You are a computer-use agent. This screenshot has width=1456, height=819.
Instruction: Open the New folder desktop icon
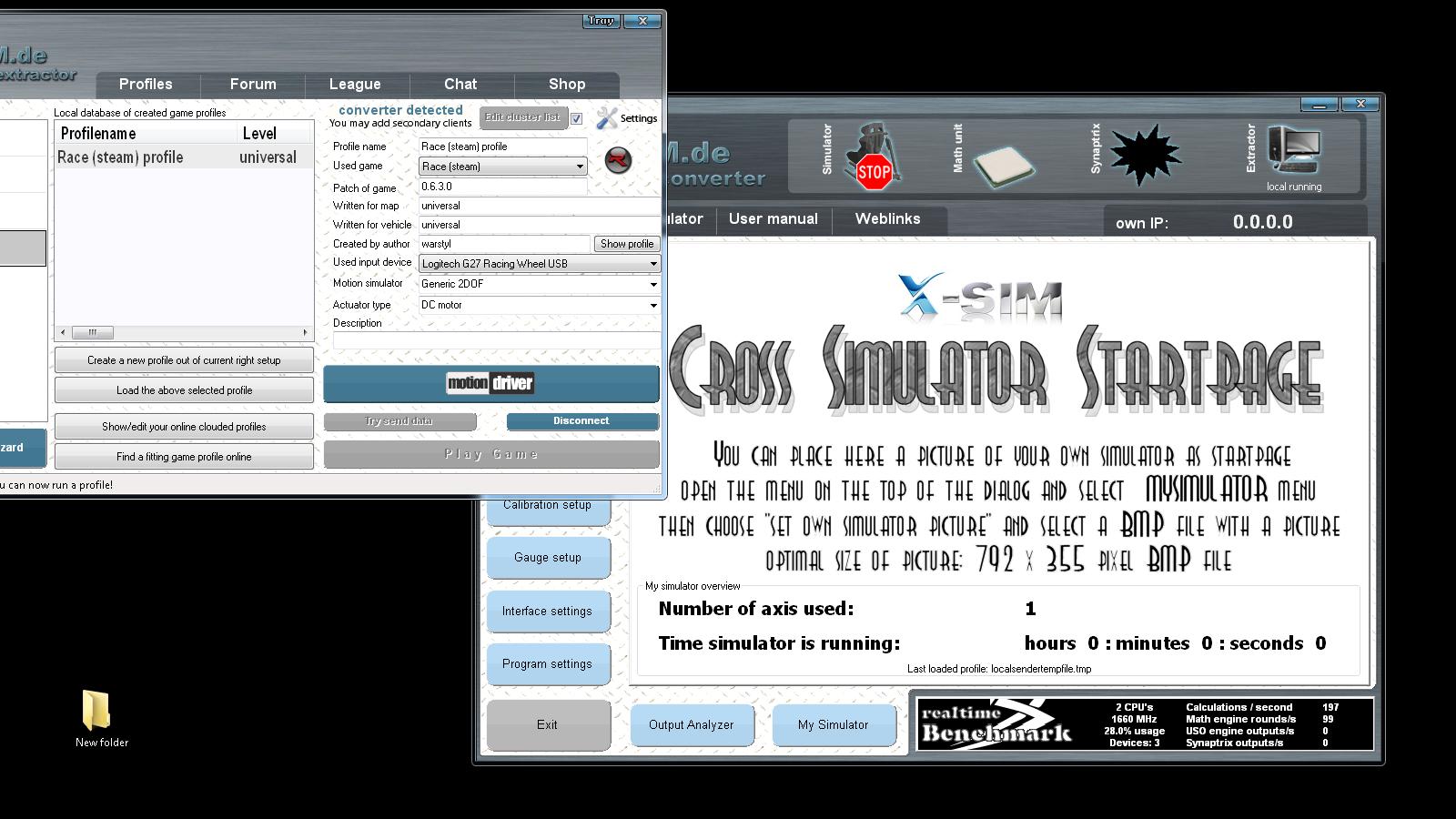(96, 711)
